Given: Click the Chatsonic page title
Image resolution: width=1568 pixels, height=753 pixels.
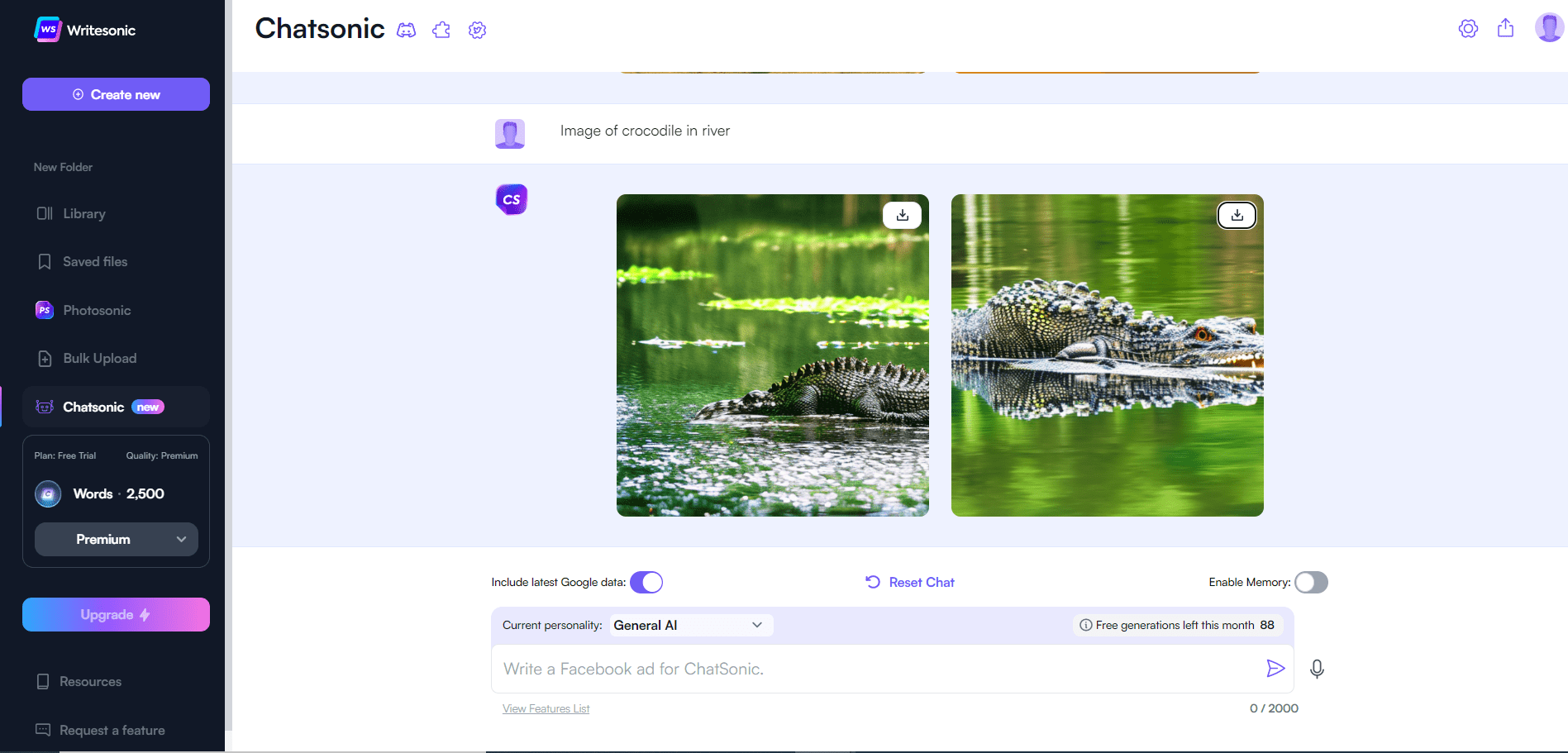Looking at the screenshot, I should pos(320,29).
